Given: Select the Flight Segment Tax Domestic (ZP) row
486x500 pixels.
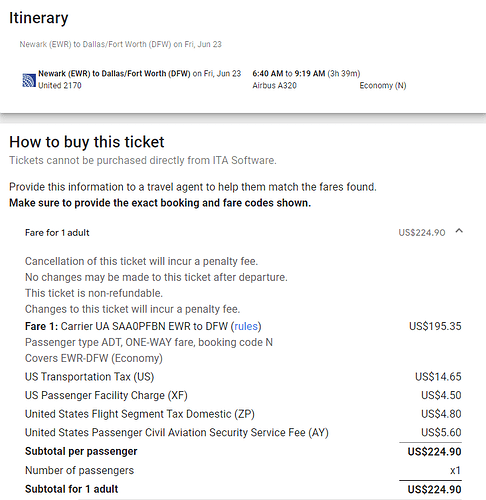Looking at the screenshot, I should click(243, 414).
